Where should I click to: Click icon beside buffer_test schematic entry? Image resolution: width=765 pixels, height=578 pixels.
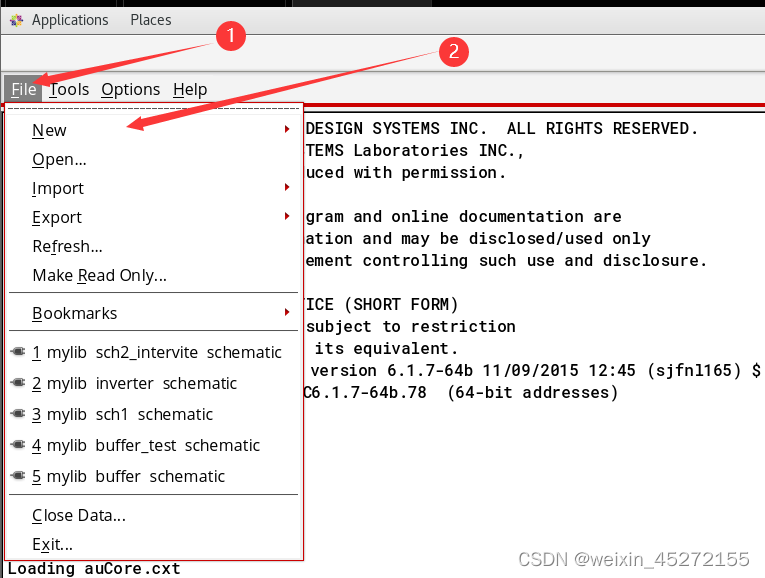19,446
